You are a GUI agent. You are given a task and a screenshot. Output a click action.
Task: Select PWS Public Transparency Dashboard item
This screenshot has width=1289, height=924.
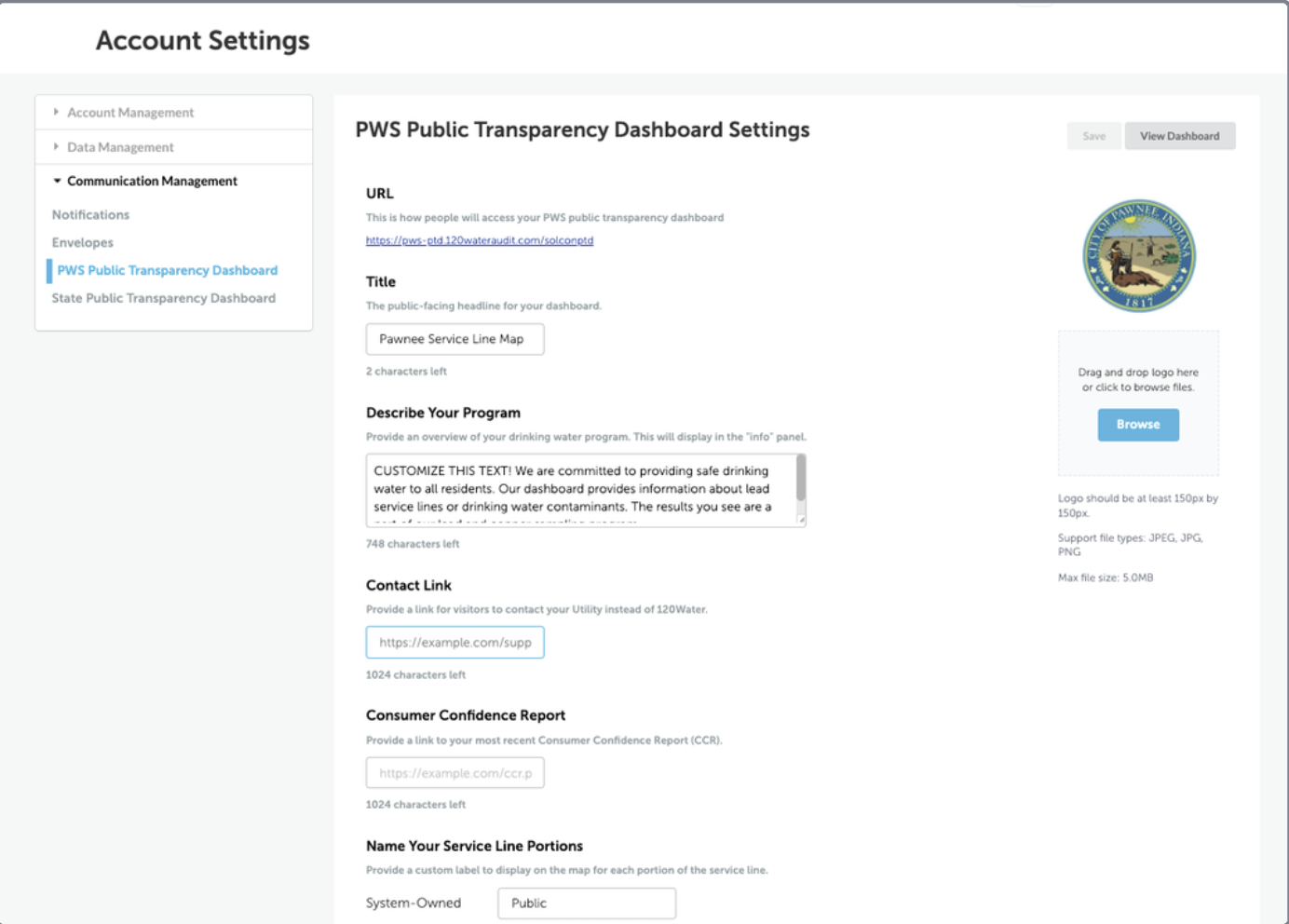click(167, 270)
